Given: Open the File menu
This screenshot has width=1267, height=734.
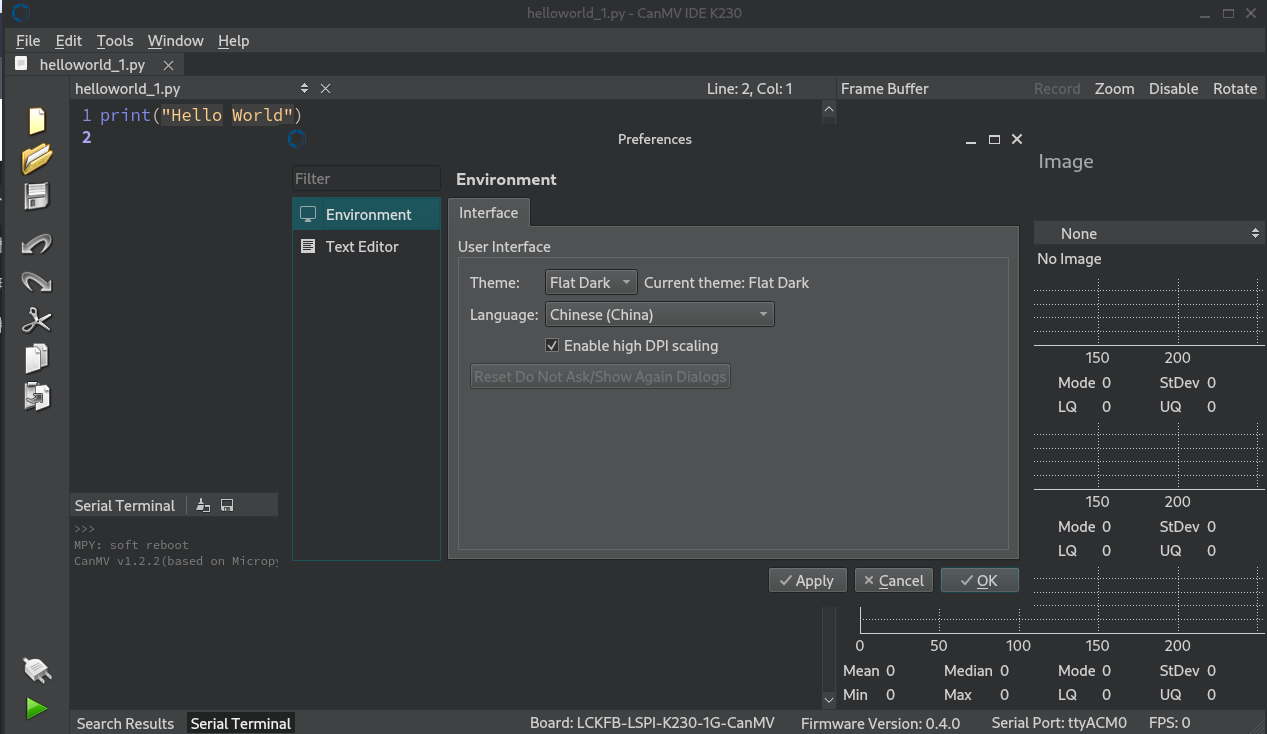Looking at the screenshot, I should (28, 41).
